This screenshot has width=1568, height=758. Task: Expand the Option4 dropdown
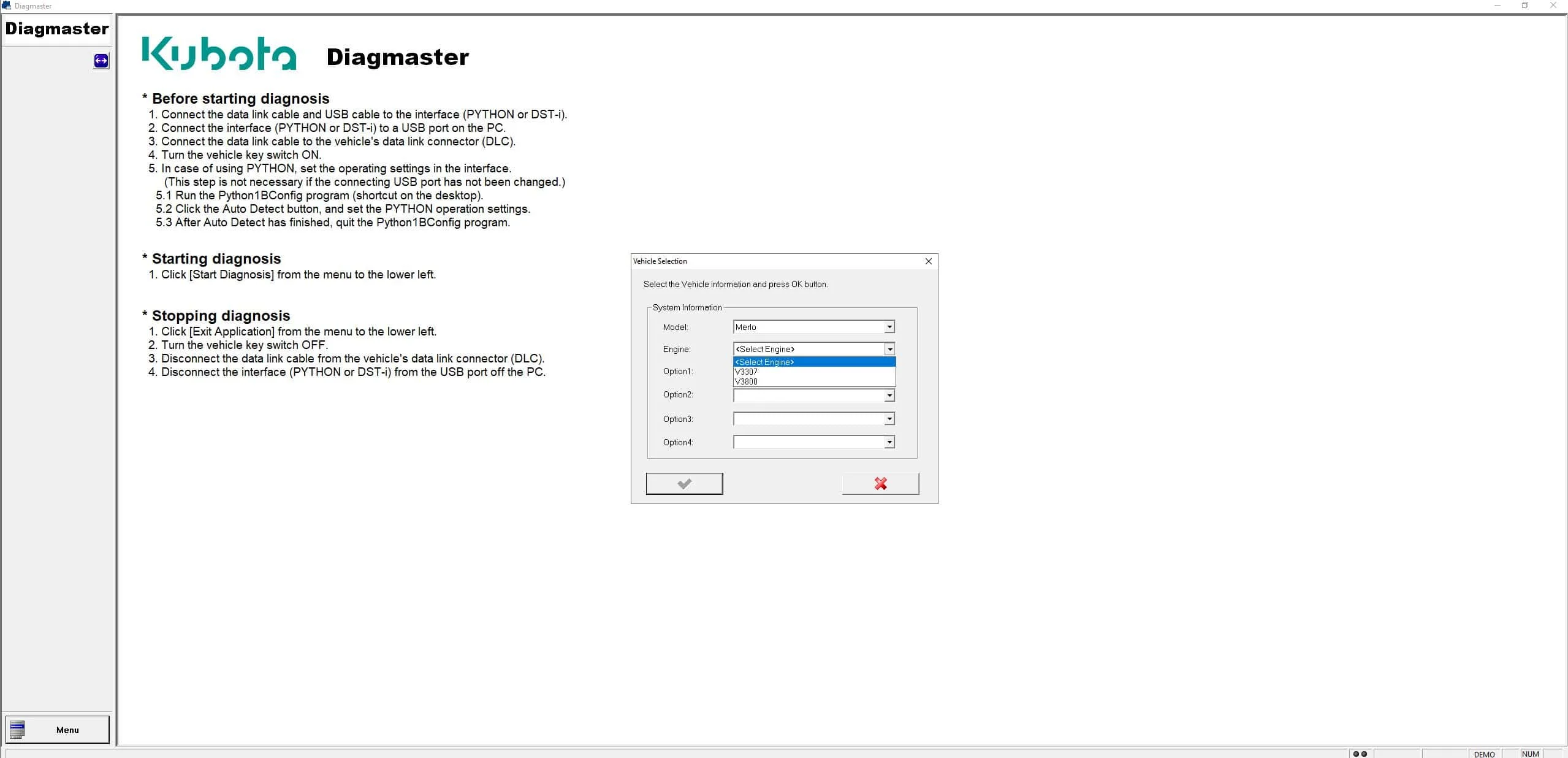pos(889,442)
